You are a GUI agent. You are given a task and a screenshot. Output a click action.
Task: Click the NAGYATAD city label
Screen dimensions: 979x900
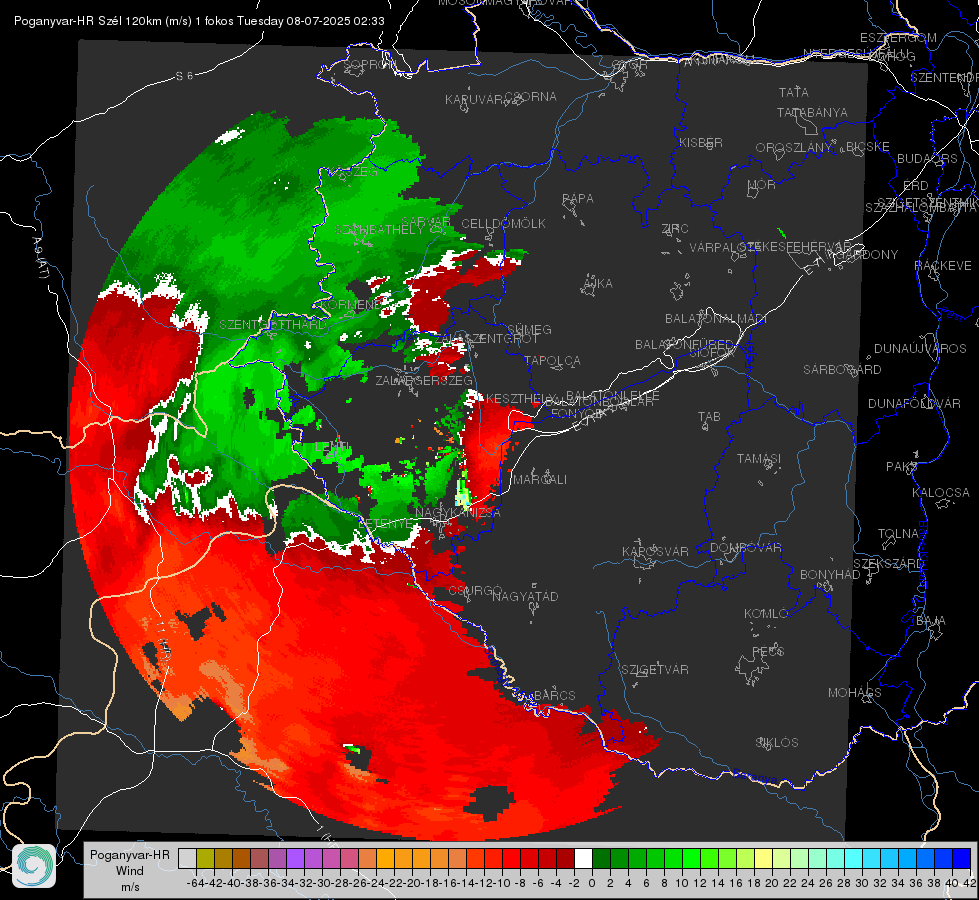click(525, 596)
